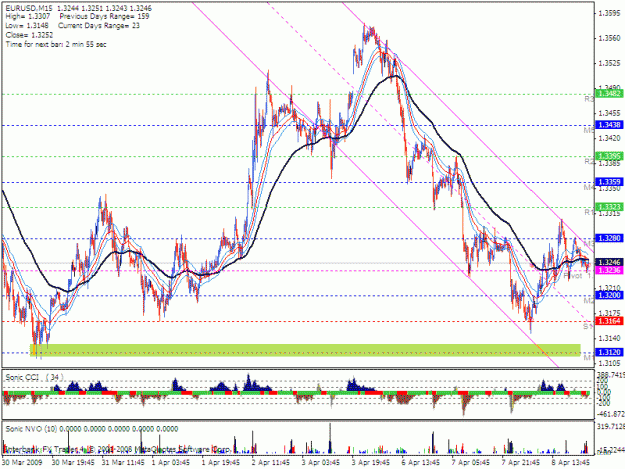Select the magenta 1.3236 pivot price tag

pos(609,270)
